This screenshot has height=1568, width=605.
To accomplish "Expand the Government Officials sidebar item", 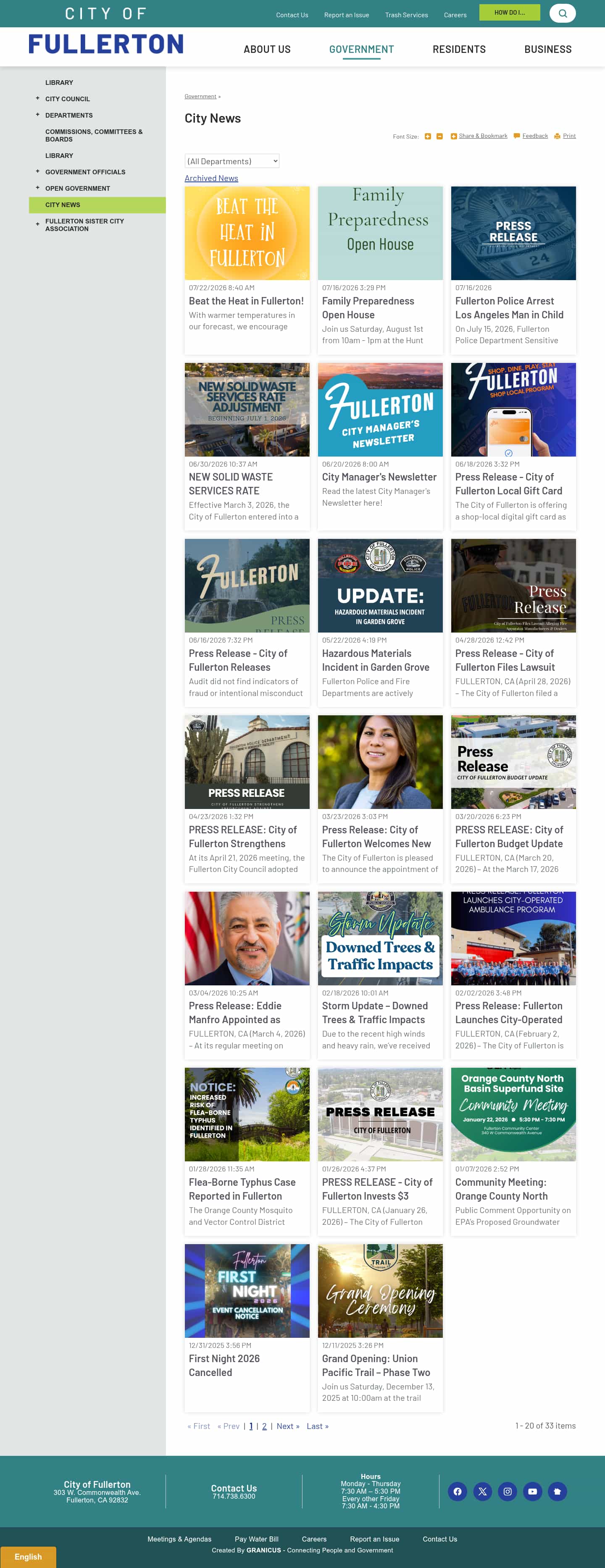I will [38, 172].
